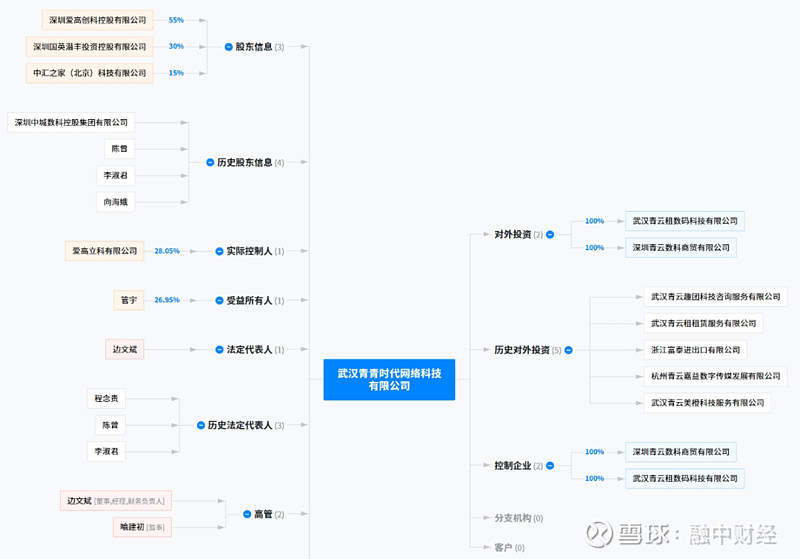Select 边文斌 beside 法定代表人
This screenshot has width=800, height=559.
[x=124, y=349]
